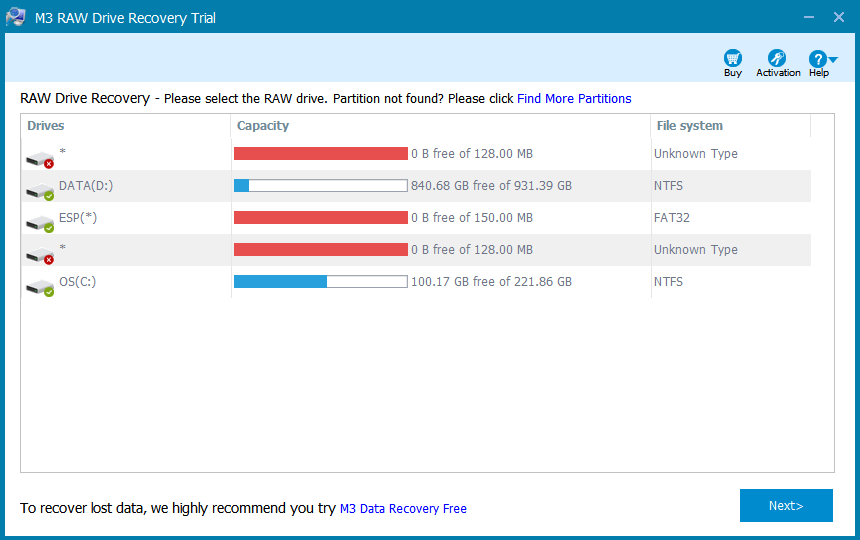Select the DATA(D:) drive icon
The height and width of the screenshot is (540, 860).
[x=40, y=191]
